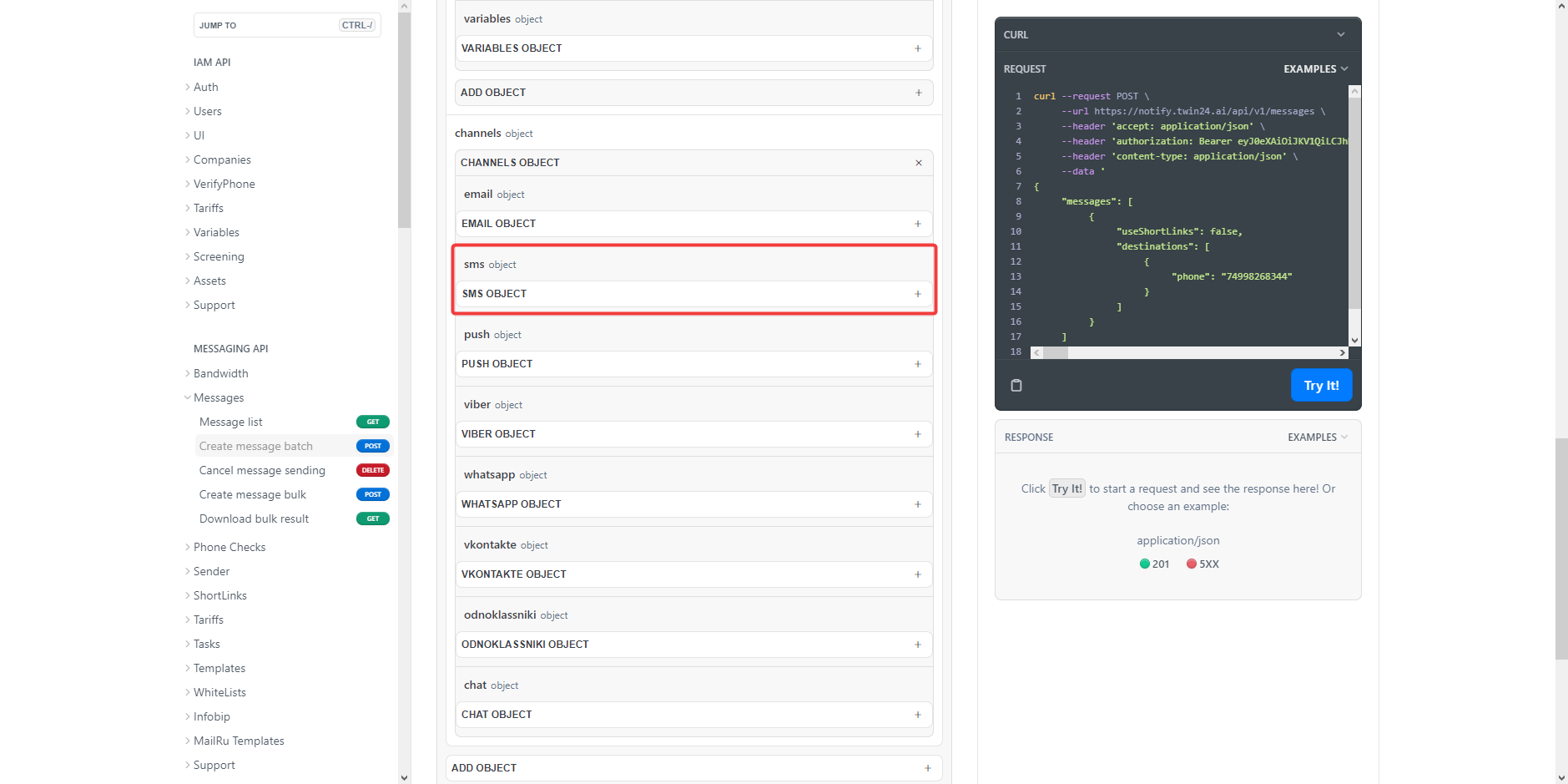
Task: Click the phone value "74998268344" in code
Action: (x=1256, y=276)
